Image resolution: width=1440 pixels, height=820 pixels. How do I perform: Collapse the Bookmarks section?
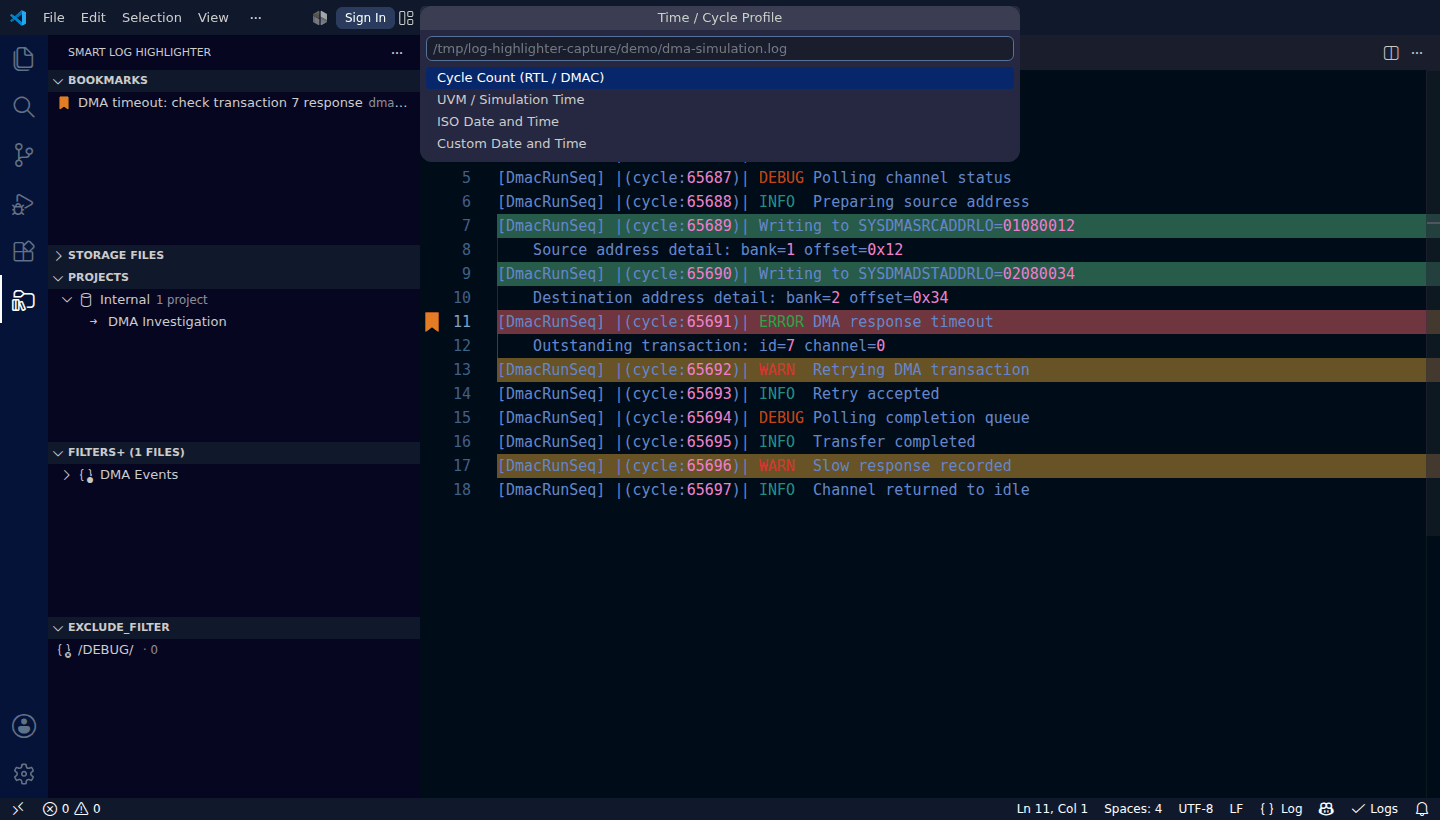click(x=59, y=80)
